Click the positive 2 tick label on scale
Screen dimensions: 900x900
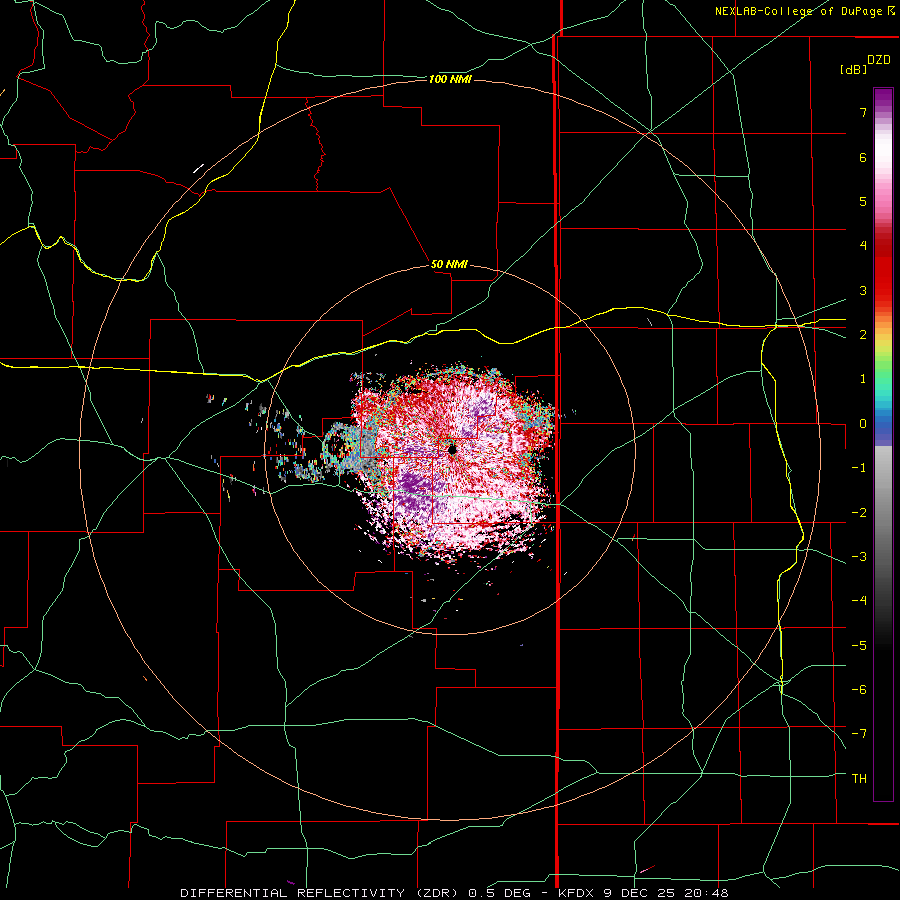pos(863,335)
